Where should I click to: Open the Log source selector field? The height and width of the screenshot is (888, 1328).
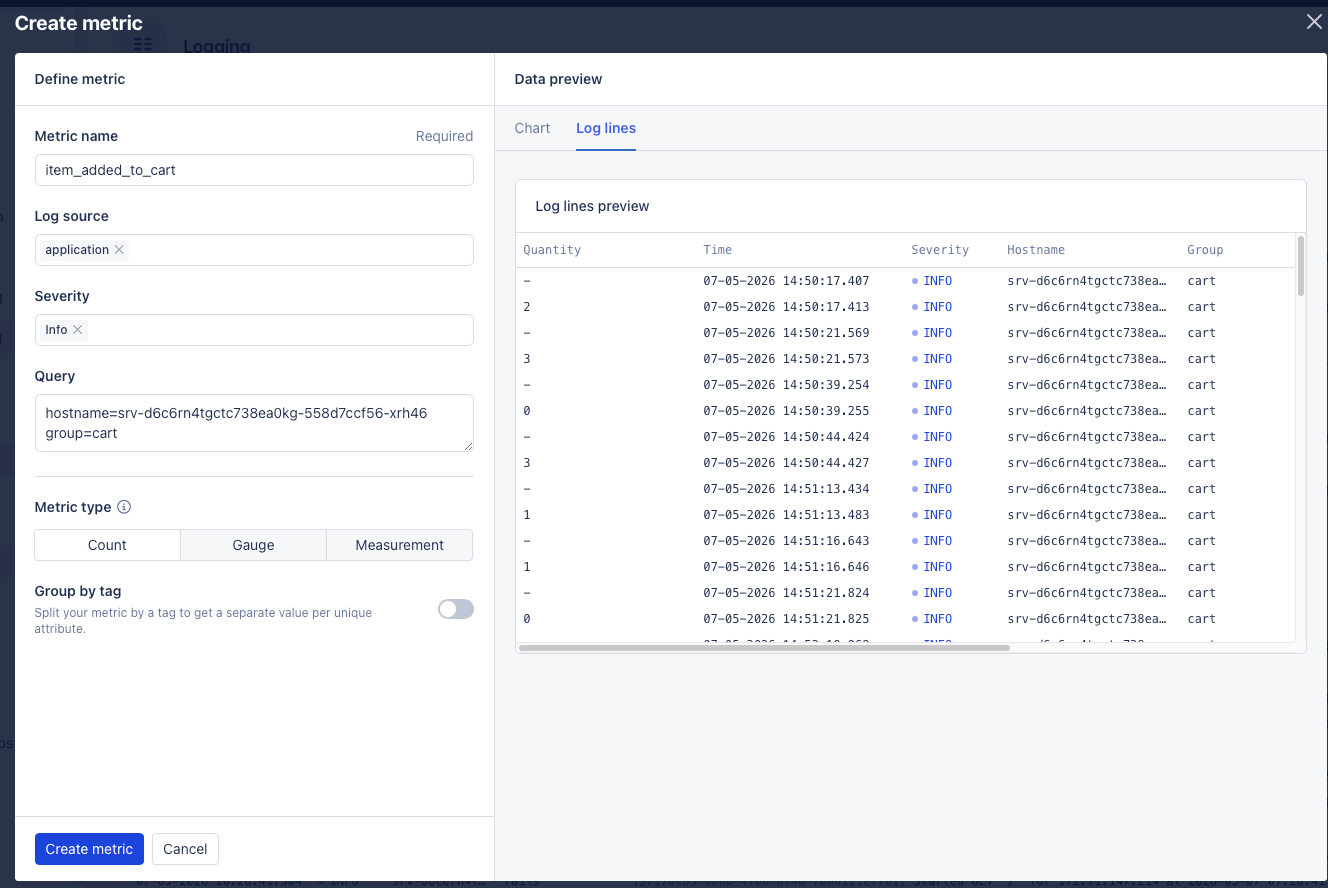coord(254,250)
